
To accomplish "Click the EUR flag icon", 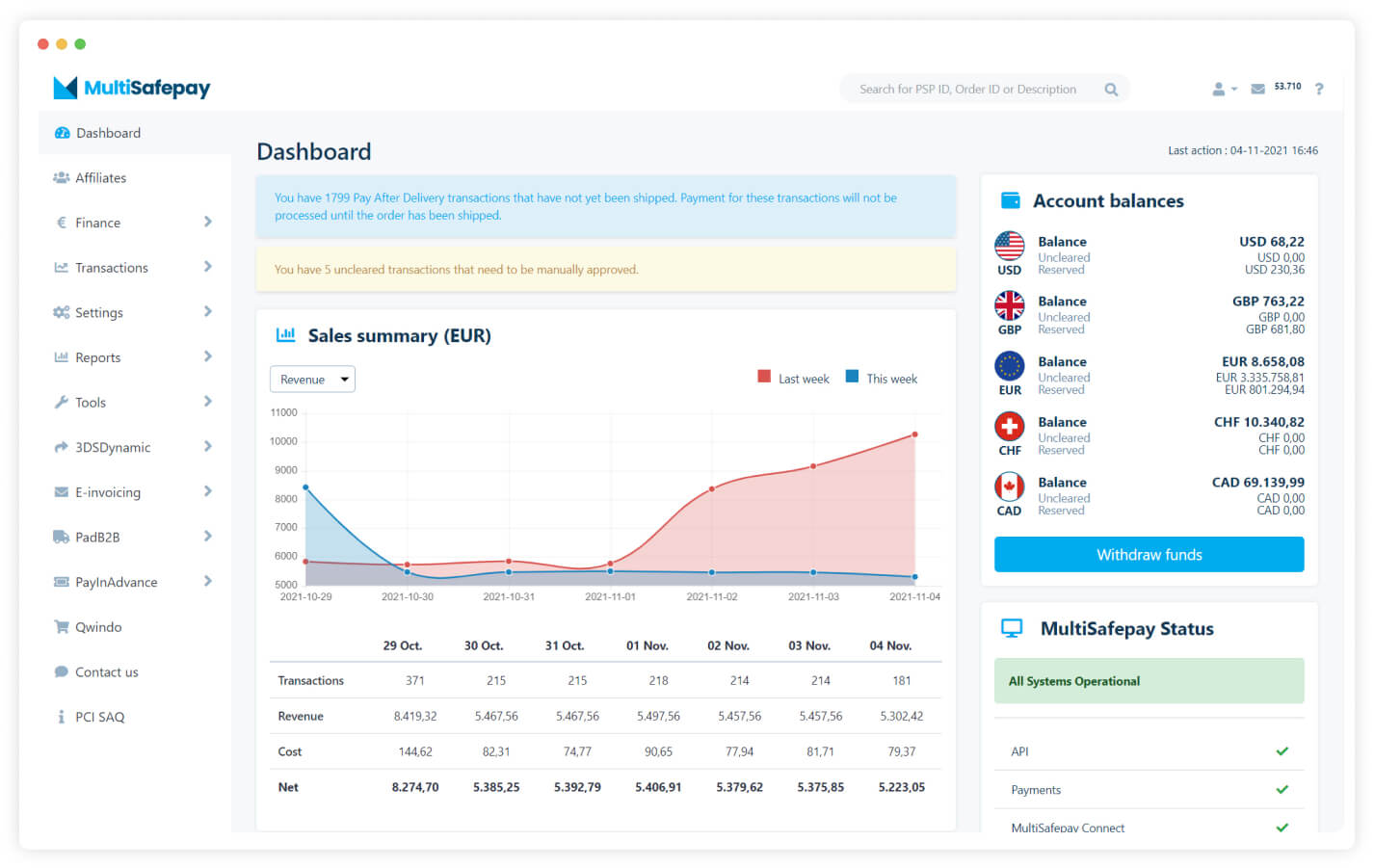I will point(1009,366).
